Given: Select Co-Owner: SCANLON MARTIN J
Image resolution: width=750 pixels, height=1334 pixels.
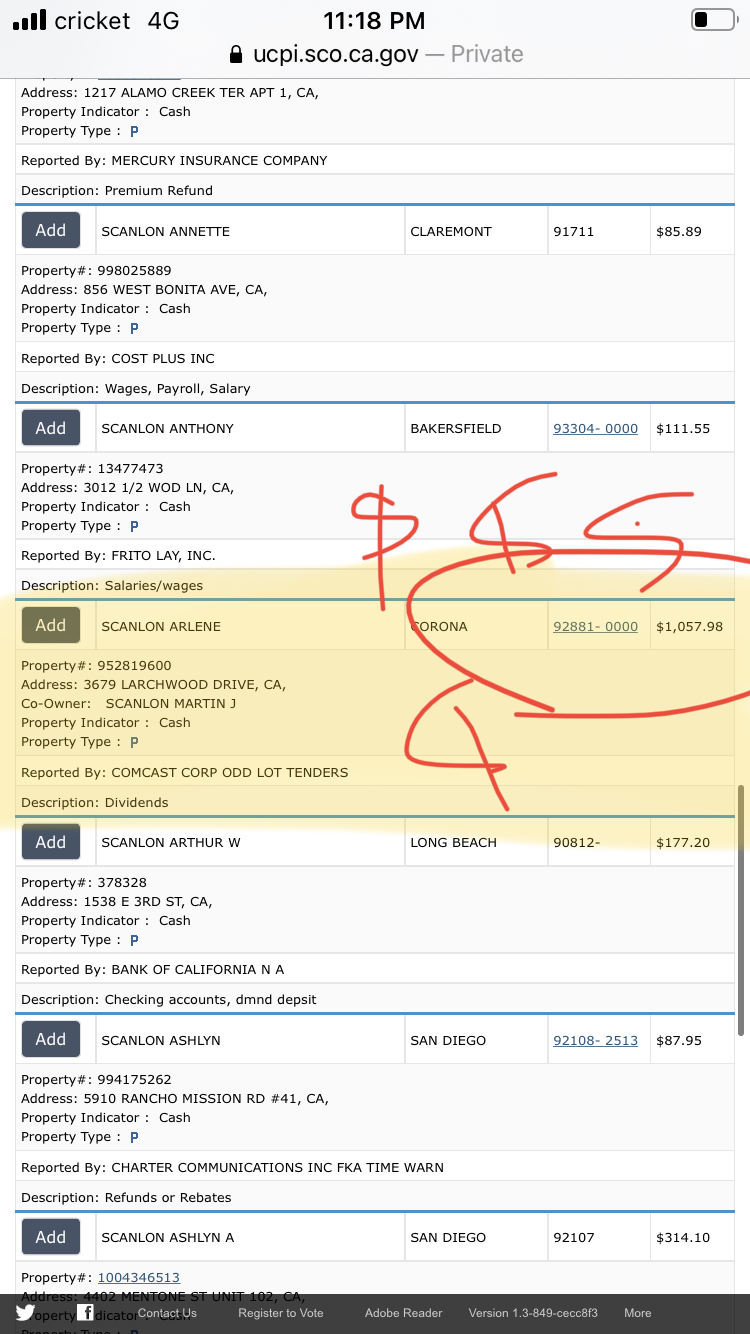Looking at the screenshot, I should (x=129, y=703).
